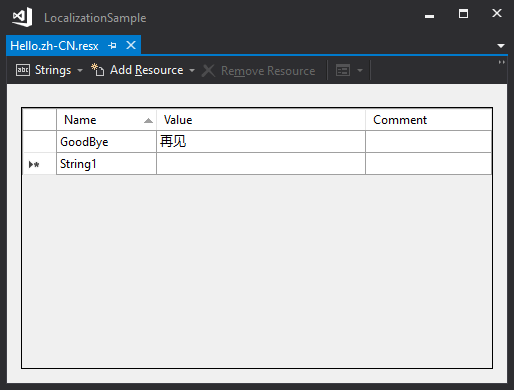The image size is (514, 390).
Task: Pin the Hello.zh-CN.resx tab
Action: coord(112,45)
